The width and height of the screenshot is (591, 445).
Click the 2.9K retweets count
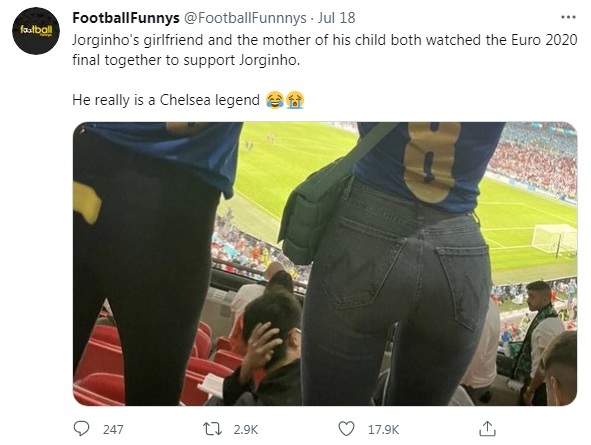(x=246, y=430)
